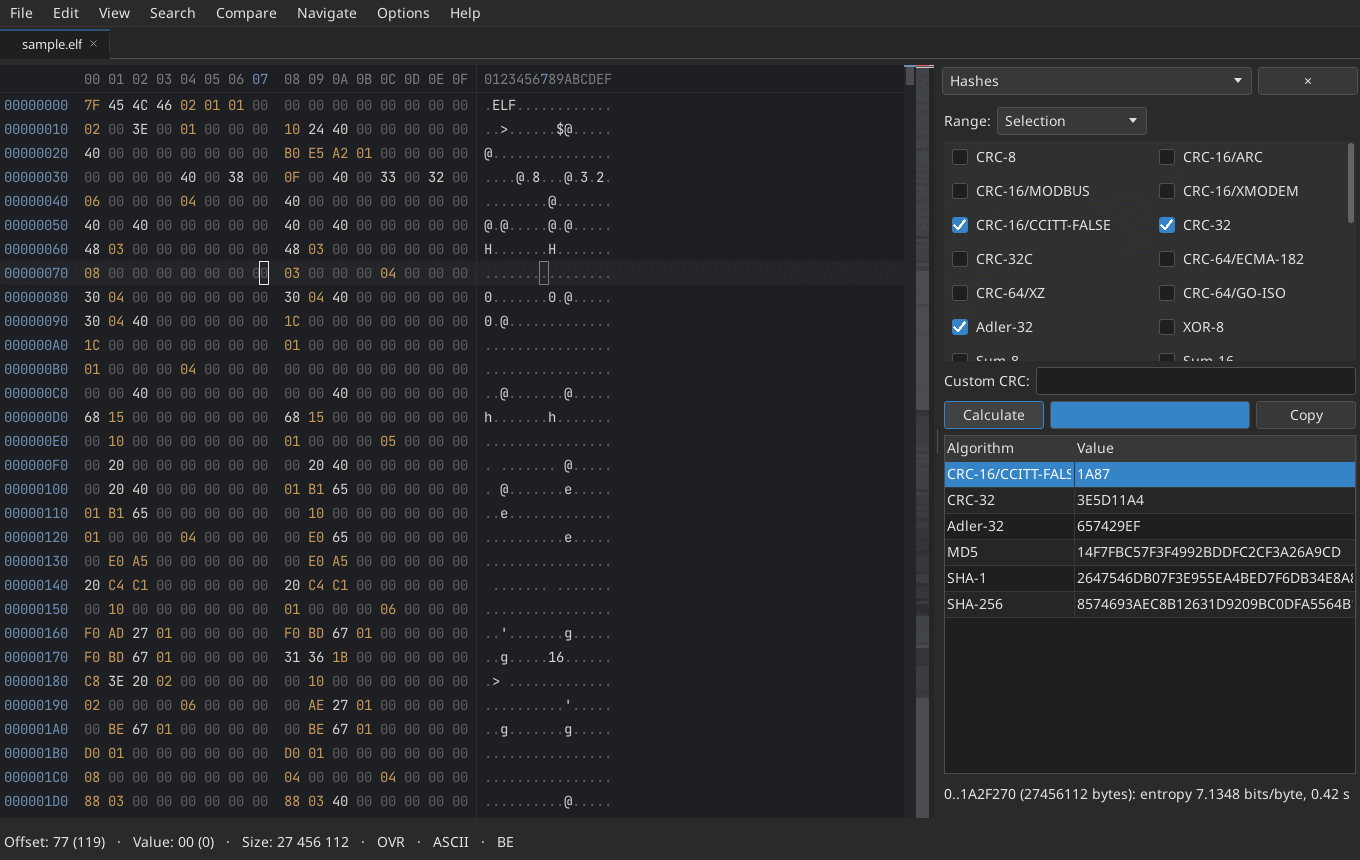Click the Algorithm column header

pos(1009,448)
